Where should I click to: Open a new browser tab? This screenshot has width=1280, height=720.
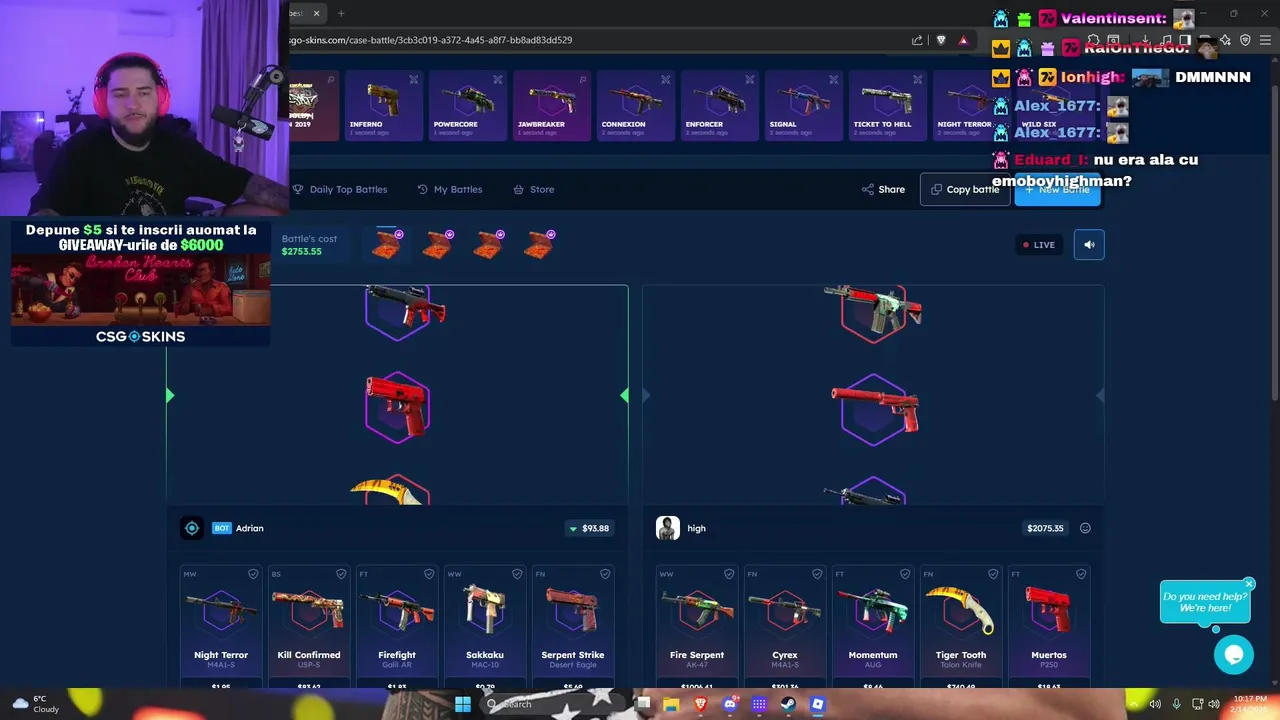pyautogui.click(x=341, y=13)
